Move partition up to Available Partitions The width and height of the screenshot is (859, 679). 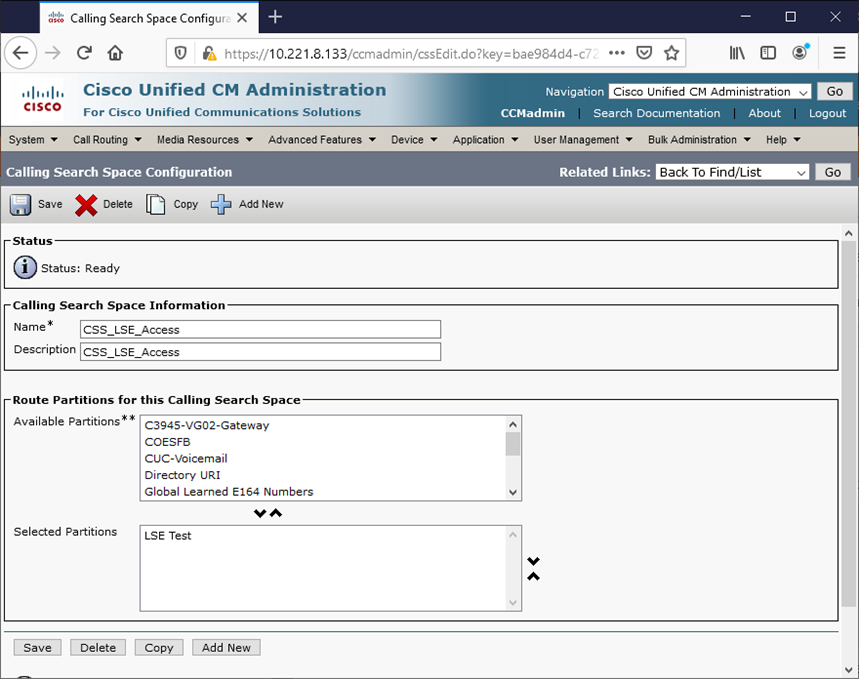coord(276,513)
